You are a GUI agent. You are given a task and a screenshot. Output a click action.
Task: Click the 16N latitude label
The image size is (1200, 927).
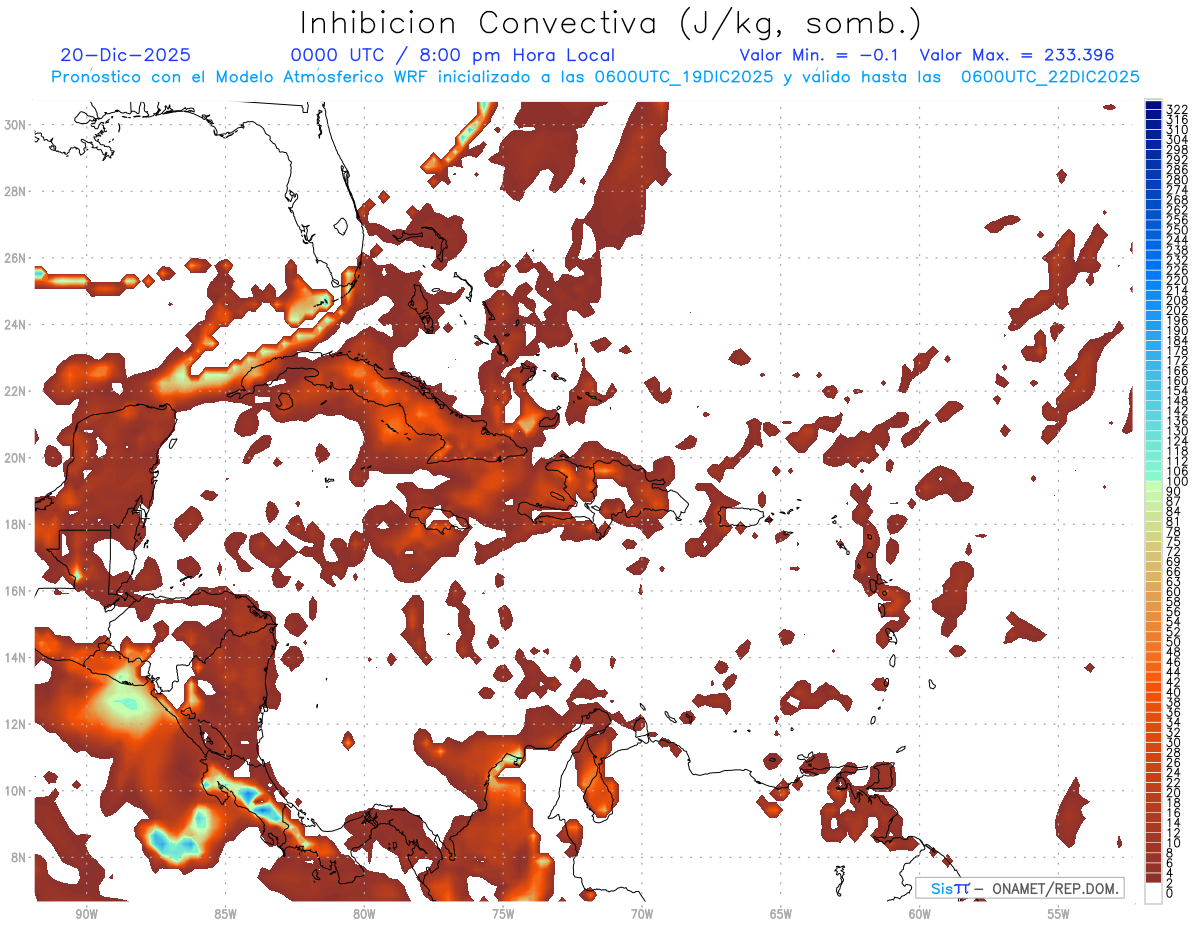click(15, 591)
